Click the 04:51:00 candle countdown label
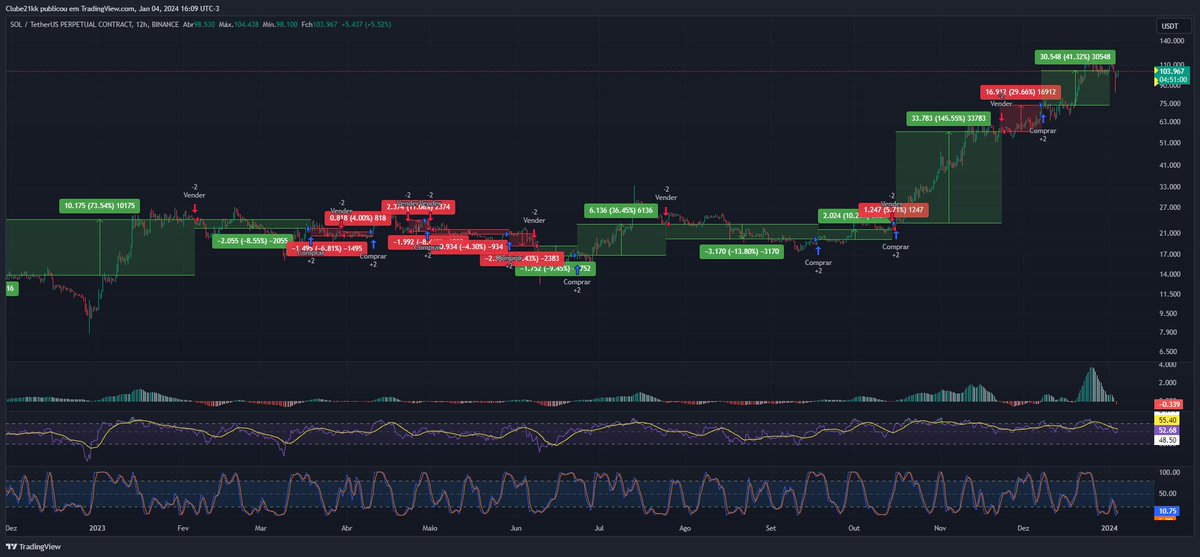Viewport: 1200px width, 557px height. click(1170, 81)
